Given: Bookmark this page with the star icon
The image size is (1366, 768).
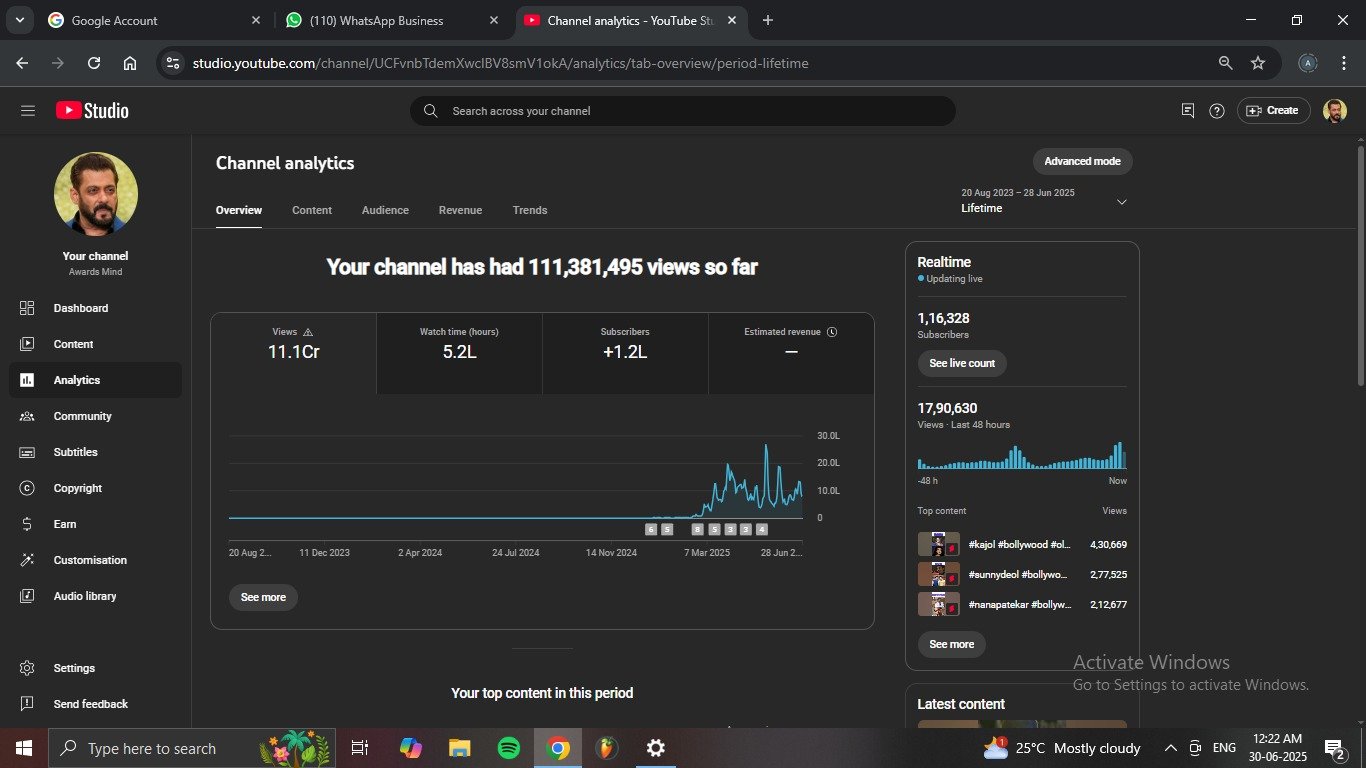Looking at the screenshot, I should (1258, 63).
